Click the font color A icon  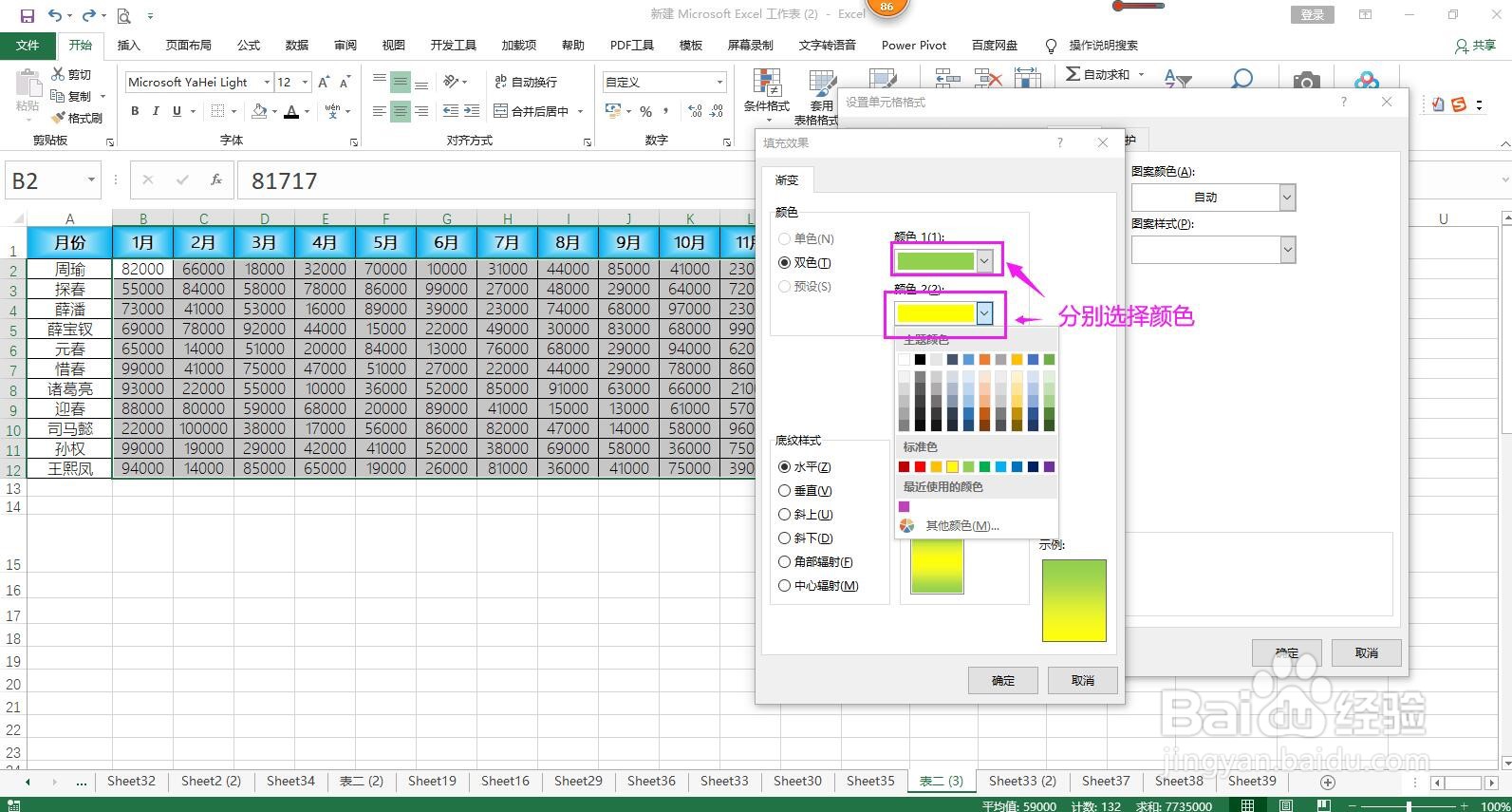[x=291, y=111]
